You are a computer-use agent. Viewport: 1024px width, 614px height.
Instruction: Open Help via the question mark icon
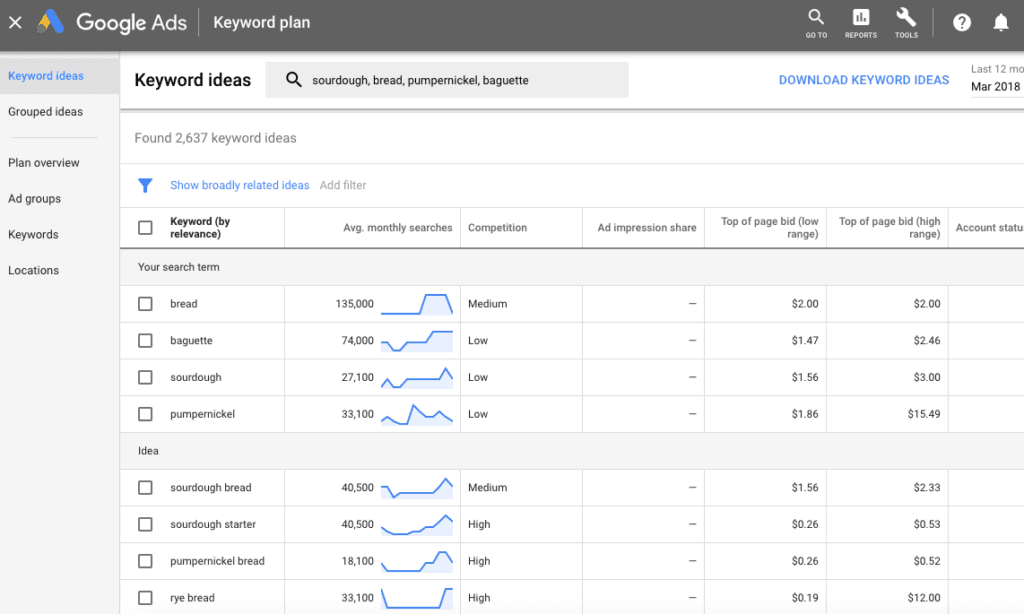click(961, 22)
